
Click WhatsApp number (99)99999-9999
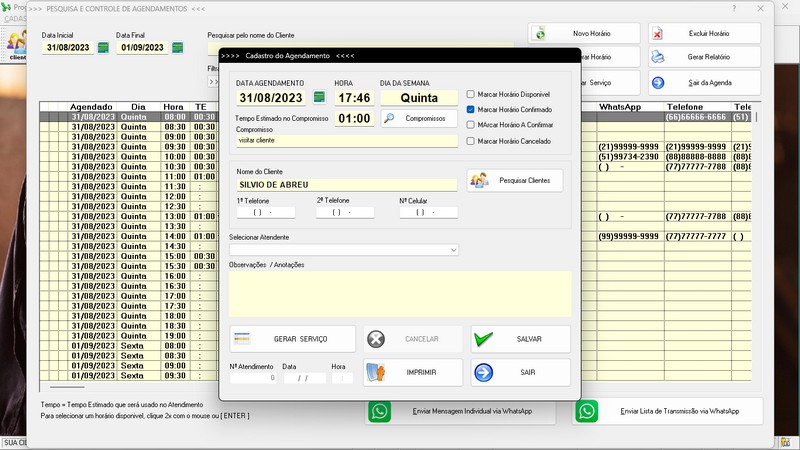(x=628, y=236)
